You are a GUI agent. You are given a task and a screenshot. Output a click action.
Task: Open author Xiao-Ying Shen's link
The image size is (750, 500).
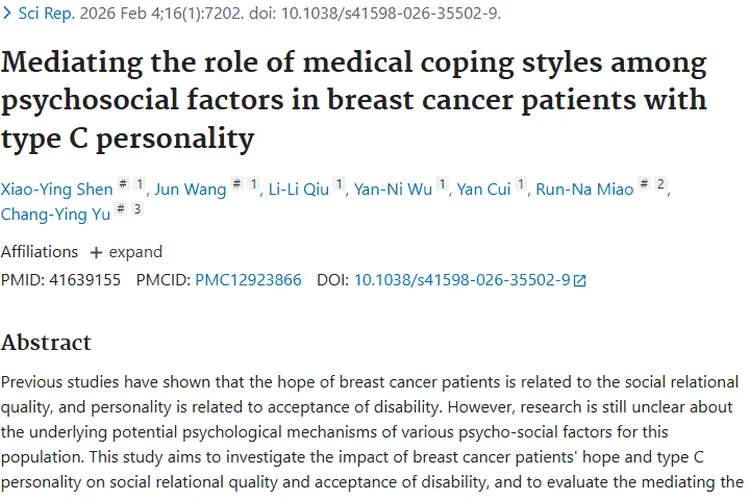[x=54, y=189]
